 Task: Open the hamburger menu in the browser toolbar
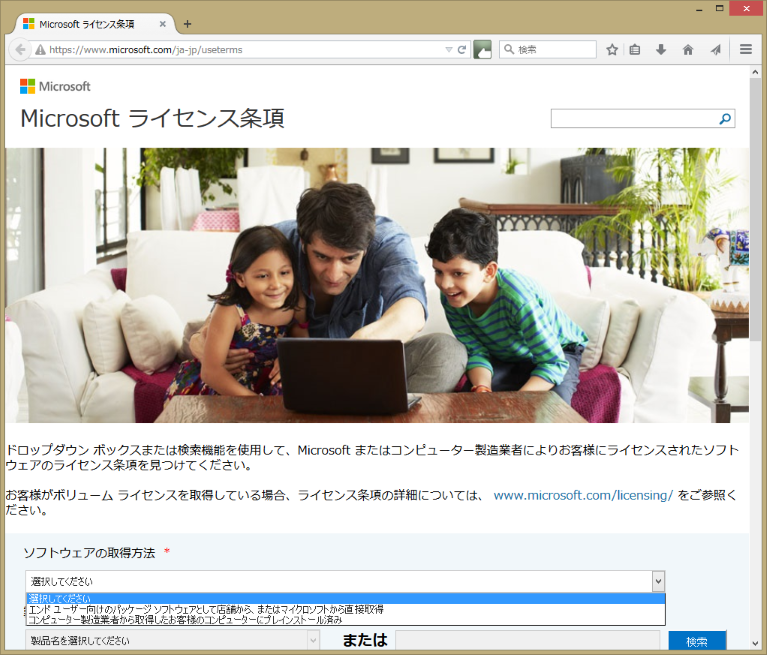tap(745, 49)
